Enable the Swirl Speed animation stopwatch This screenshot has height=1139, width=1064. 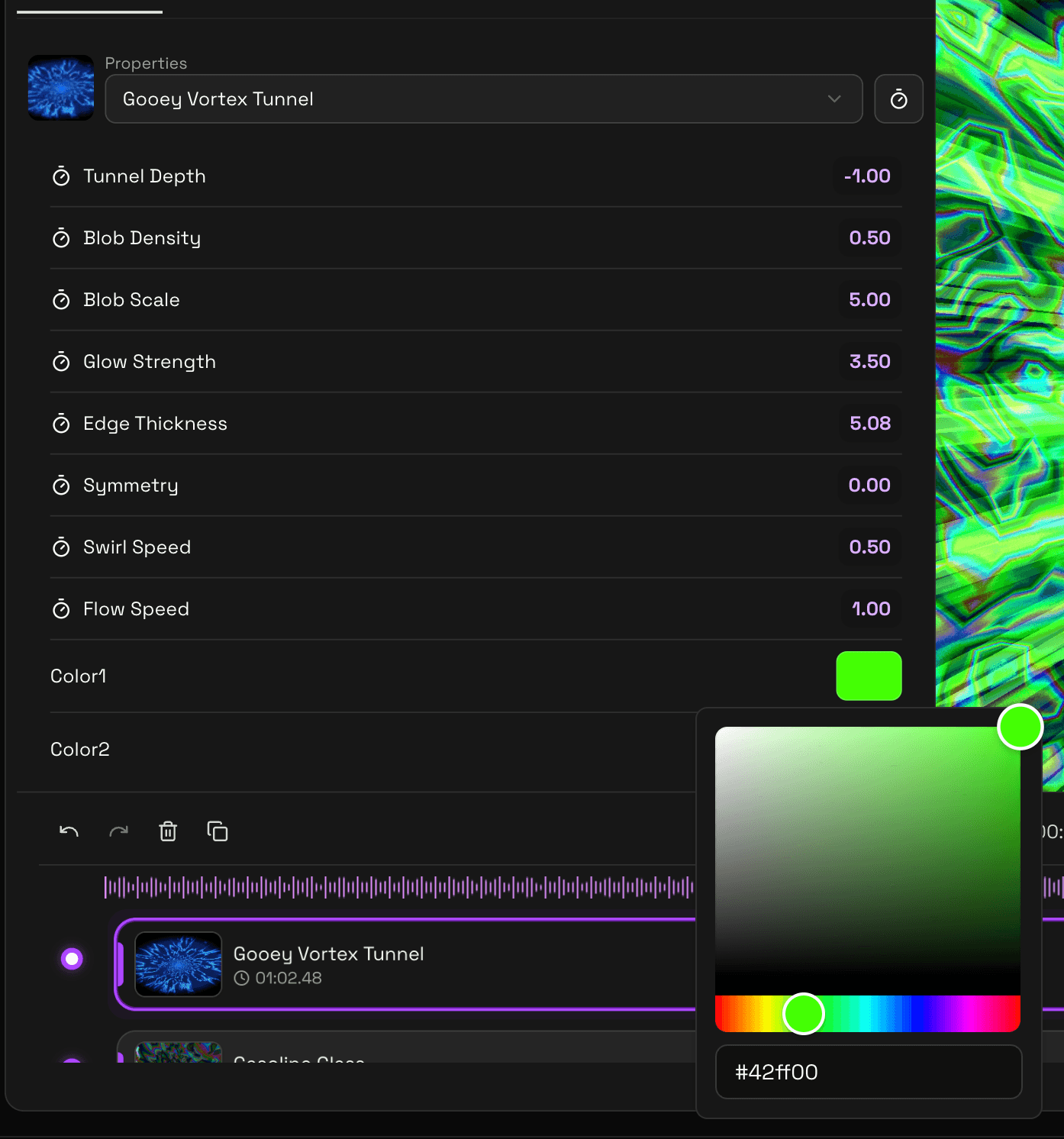pos(61,548)
